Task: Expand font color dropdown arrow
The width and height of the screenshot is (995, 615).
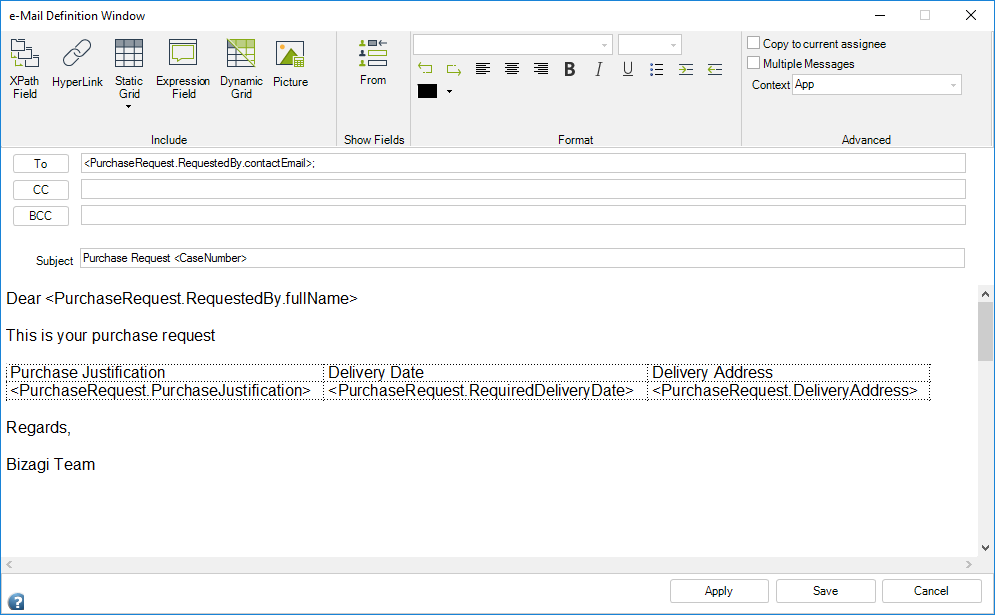Action: [449, 91]
